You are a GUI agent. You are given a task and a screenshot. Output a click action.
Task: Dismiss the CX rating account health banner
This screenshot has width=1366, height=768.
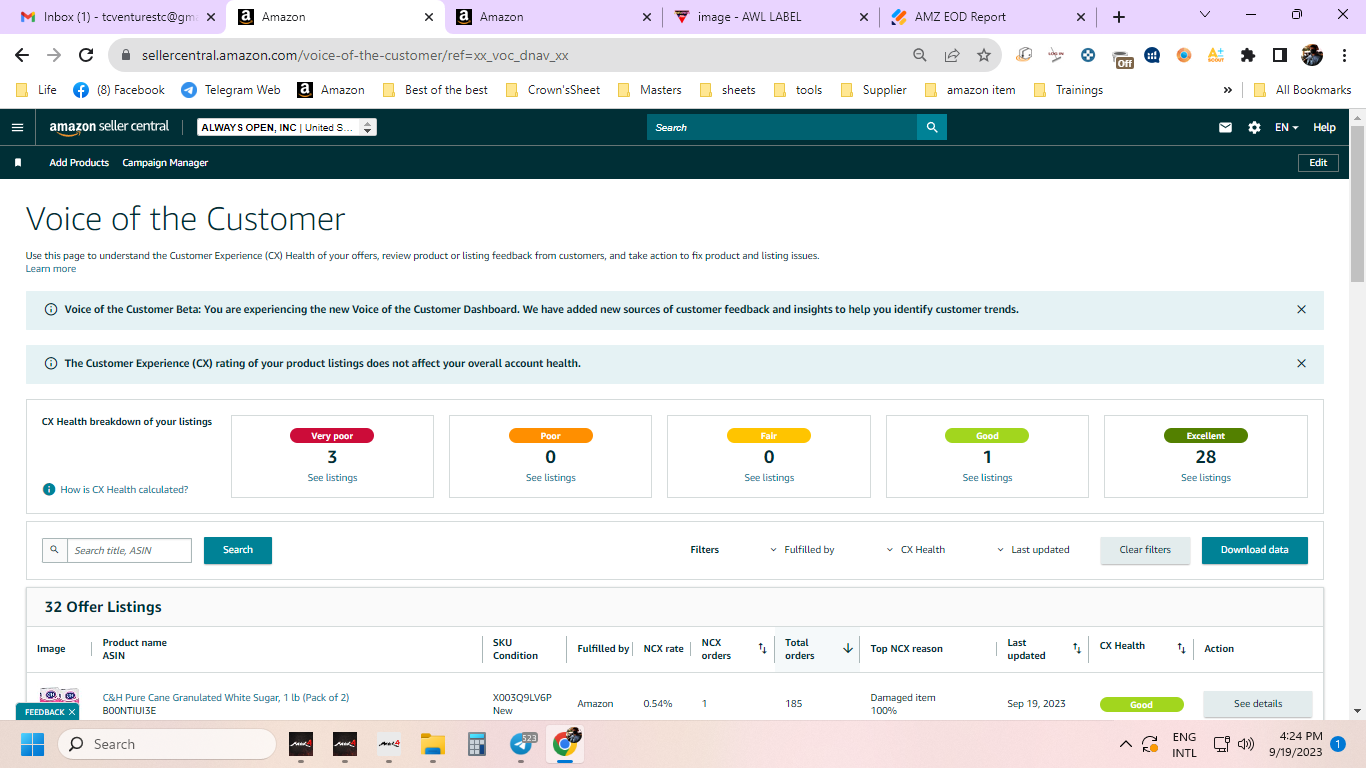[x=1301, y=364]
